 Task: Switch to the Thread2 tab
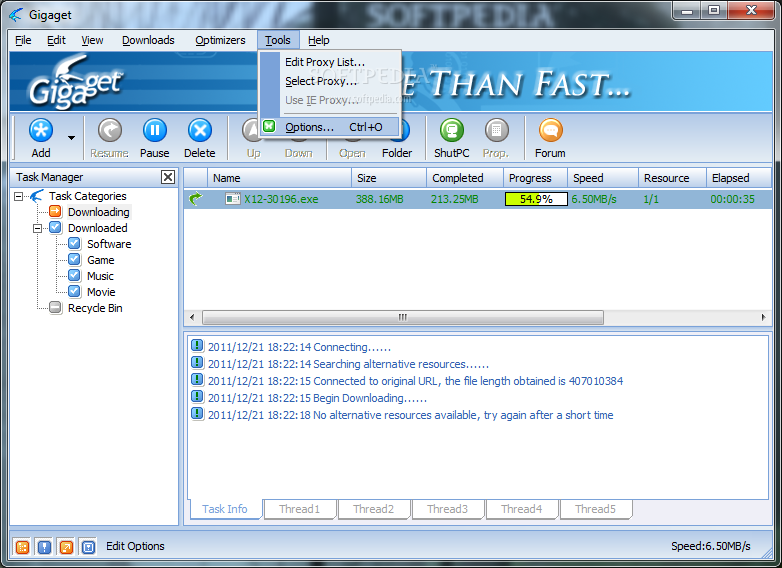click(x=374, y=509)
